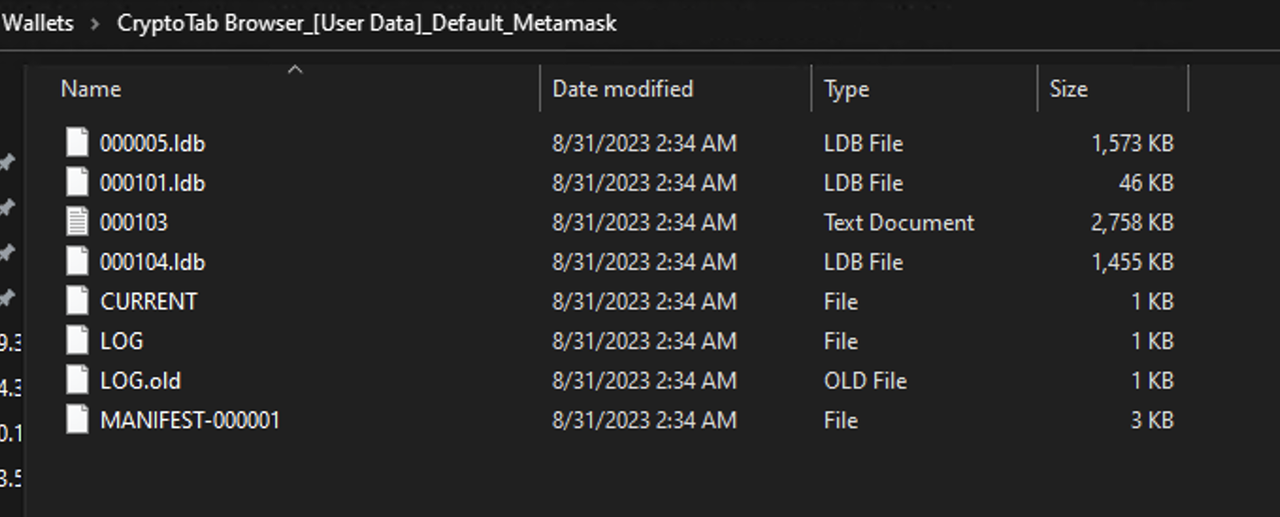This screenshot has height=517, width=1280.
Task: Click the LOG file icon
Action: click(x=77, y=341)
